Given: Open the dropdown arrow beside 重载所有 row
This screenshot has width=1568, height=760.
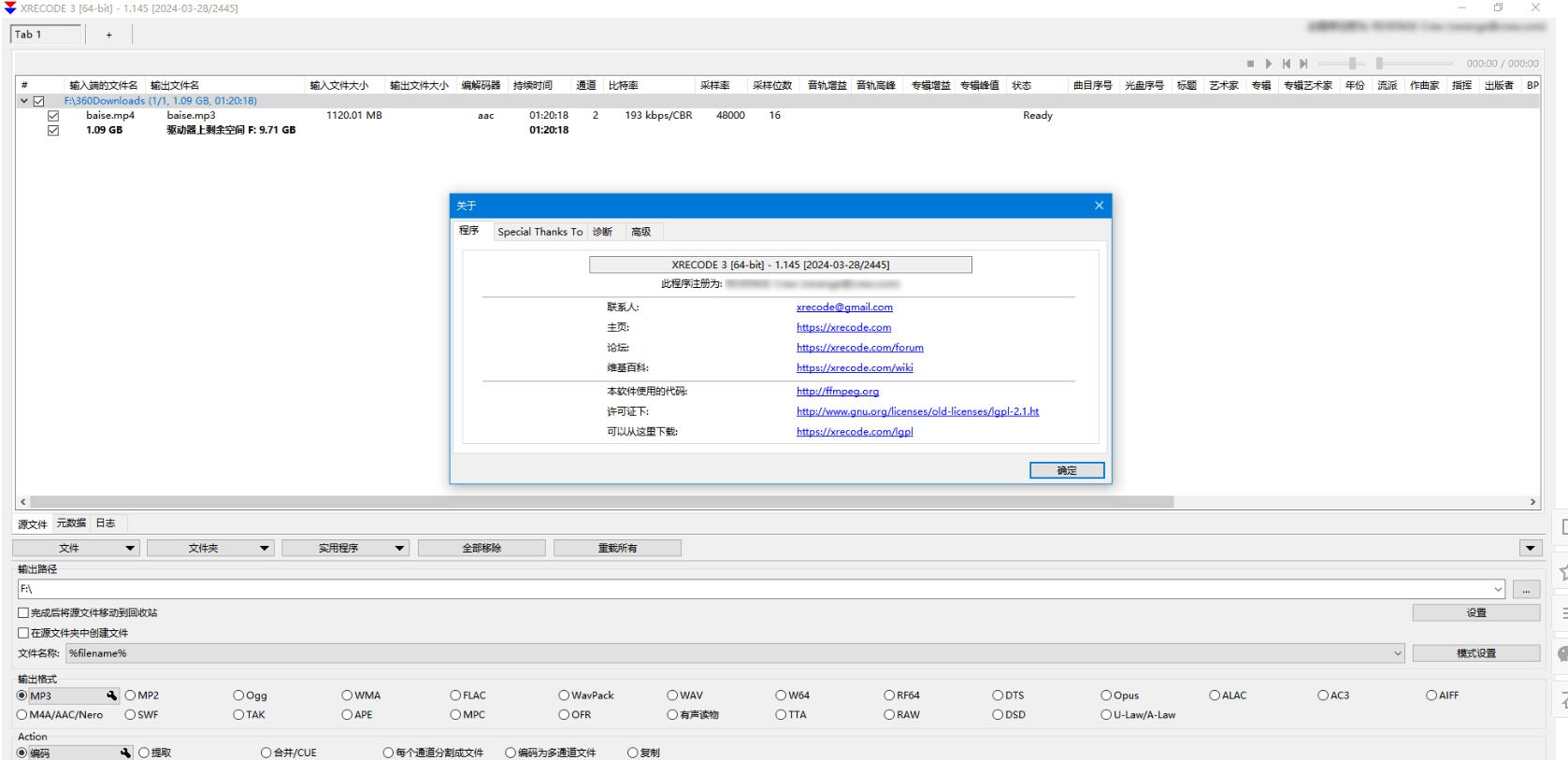Looking at the screenshot, I should pos(1531,548).
